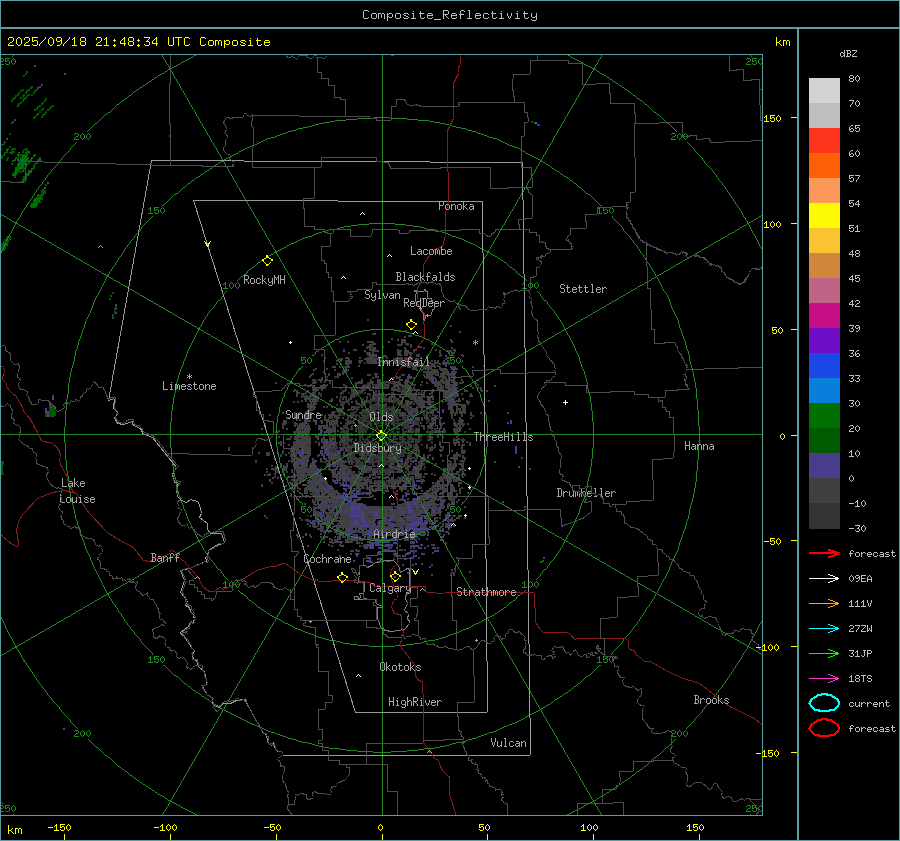
Task: Select the cyan 27ZW arrow legend icon
Action: coord(823,628)
